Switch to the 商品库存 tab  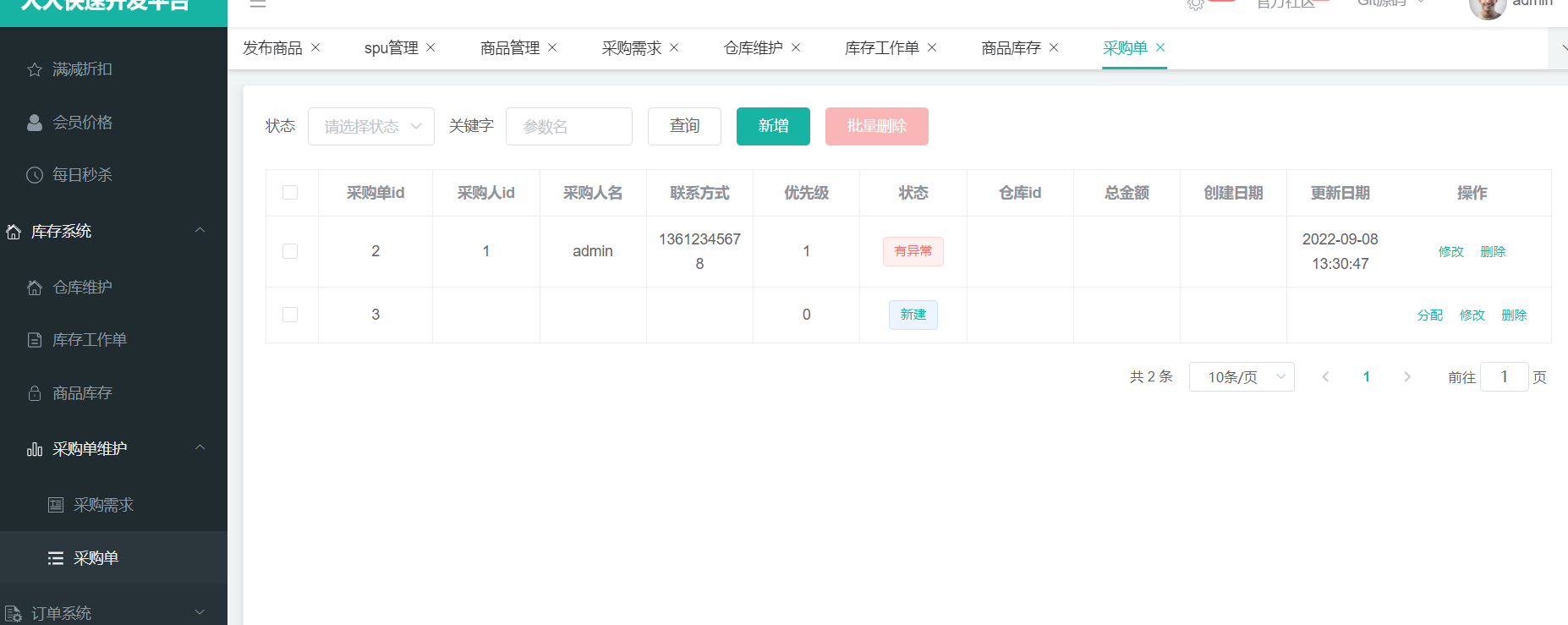pos(1011,48)
